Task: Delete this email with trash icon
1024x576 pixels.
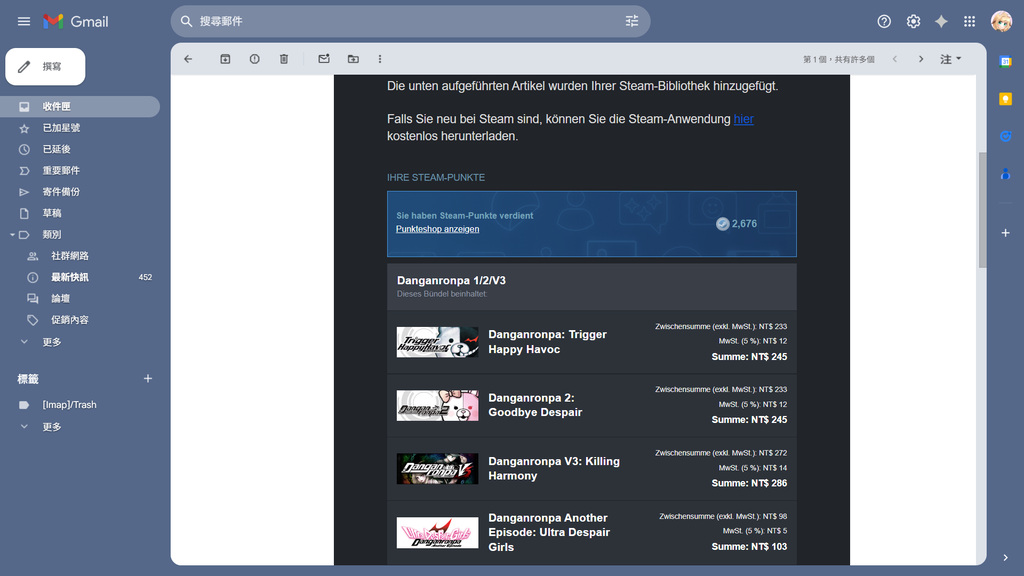Action: [x=284, y=59]
